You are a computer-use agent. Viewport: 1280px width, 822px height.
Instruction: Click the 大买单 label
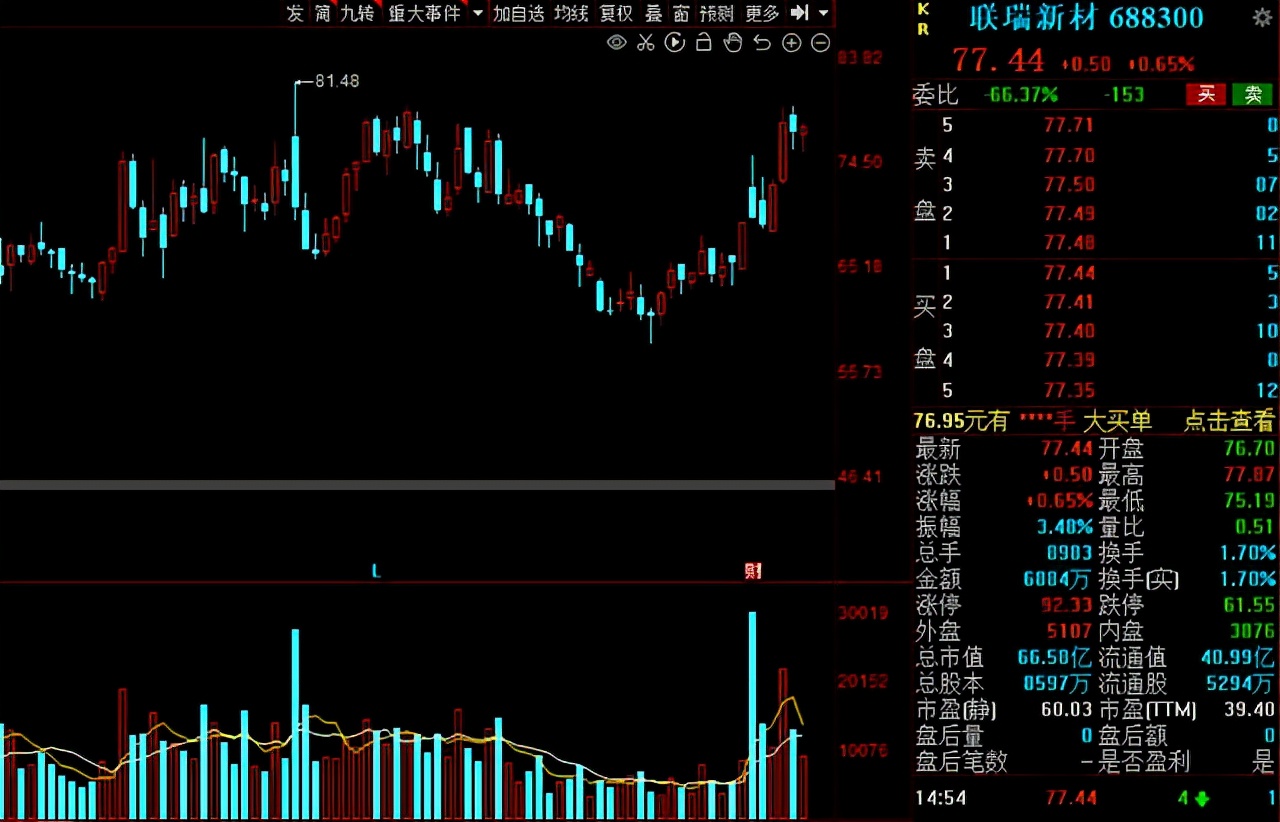pos(1118,421)
